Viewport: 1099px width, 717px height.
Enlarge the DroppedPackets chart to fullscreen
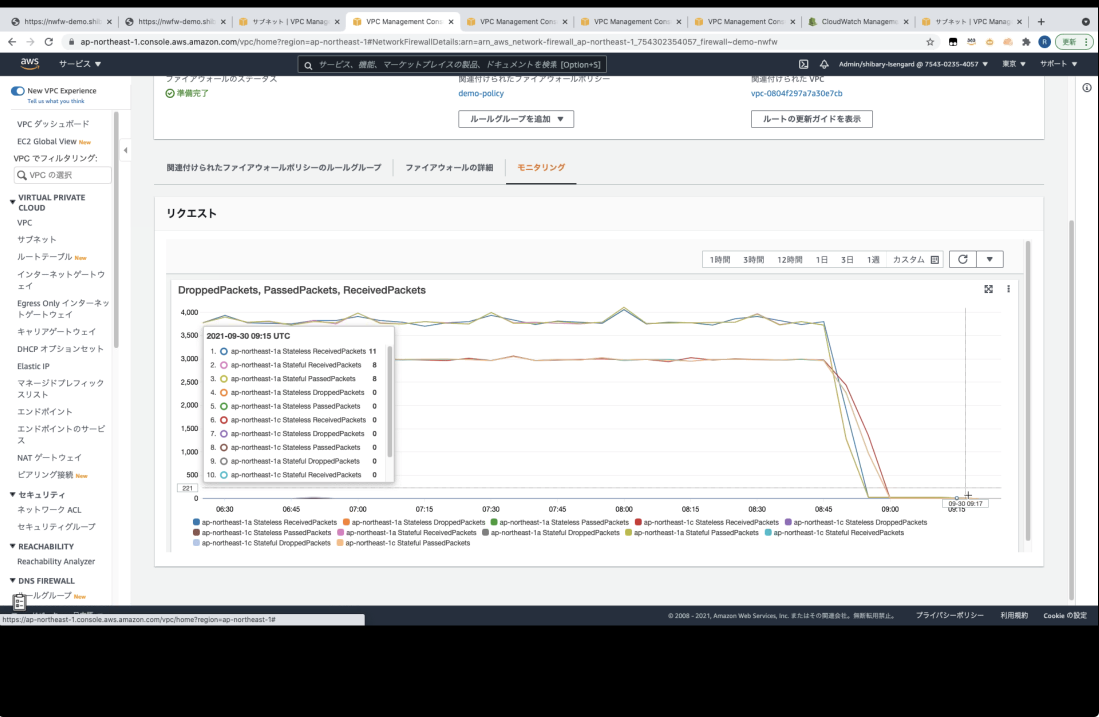coord(988,289)
